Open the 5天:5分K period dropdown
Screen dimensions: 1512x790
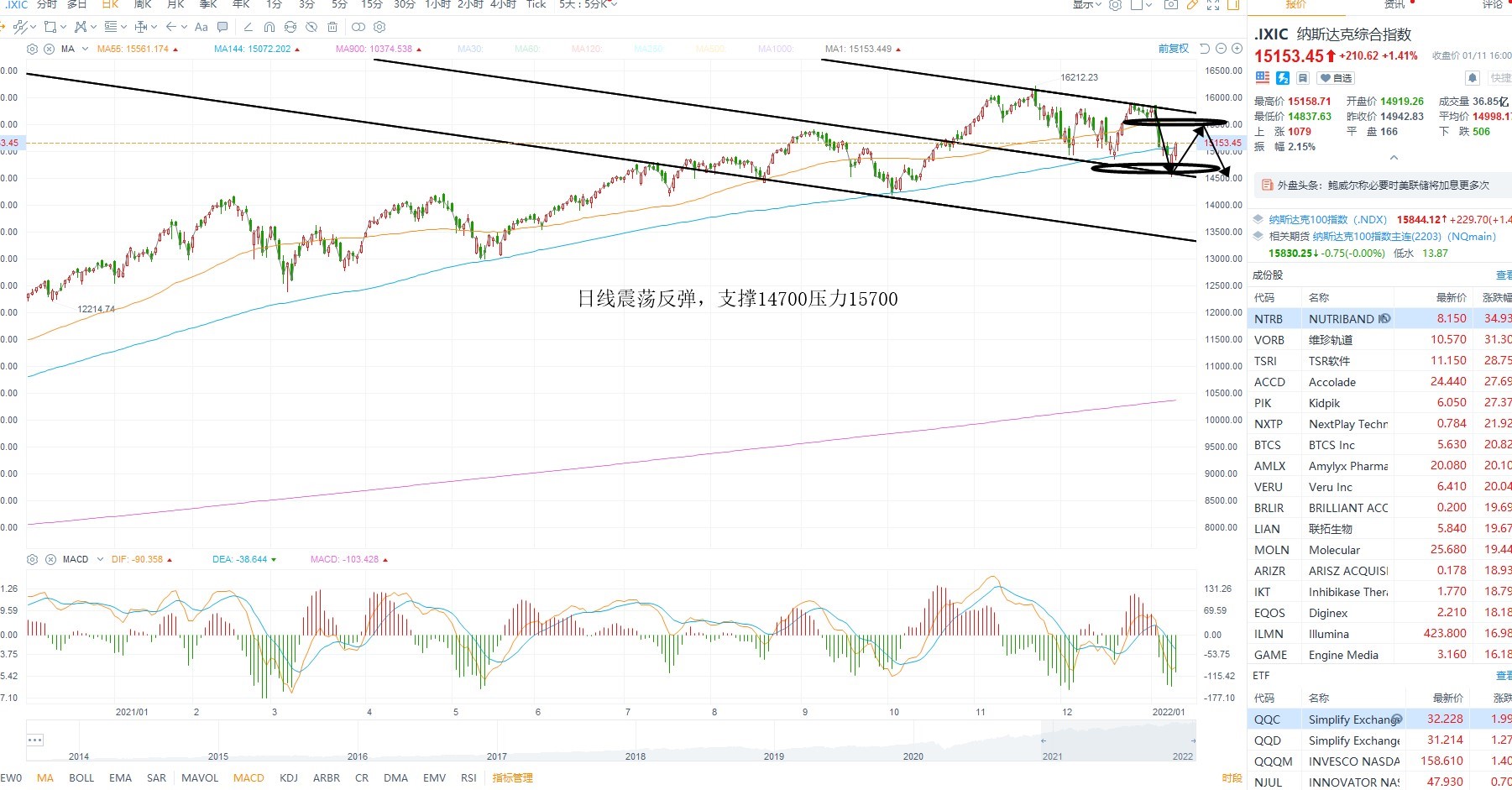588,5
